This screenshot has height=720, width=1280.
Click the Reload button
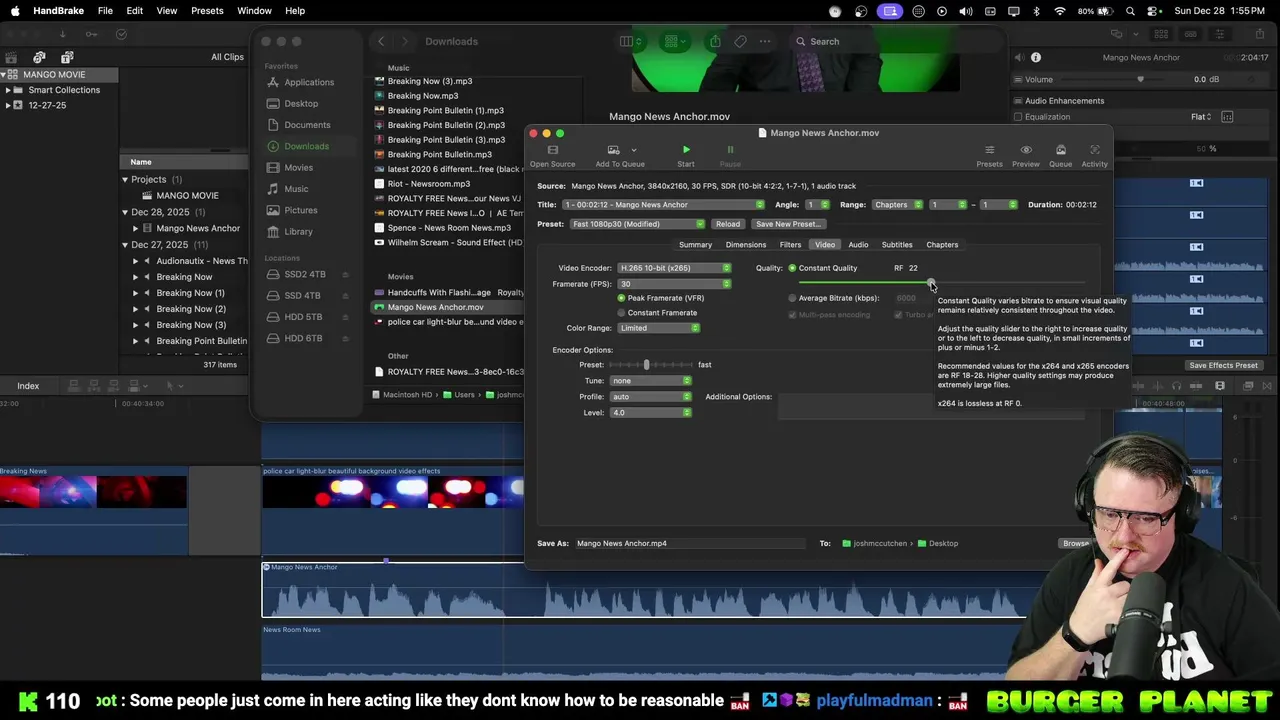coord(728,224)
